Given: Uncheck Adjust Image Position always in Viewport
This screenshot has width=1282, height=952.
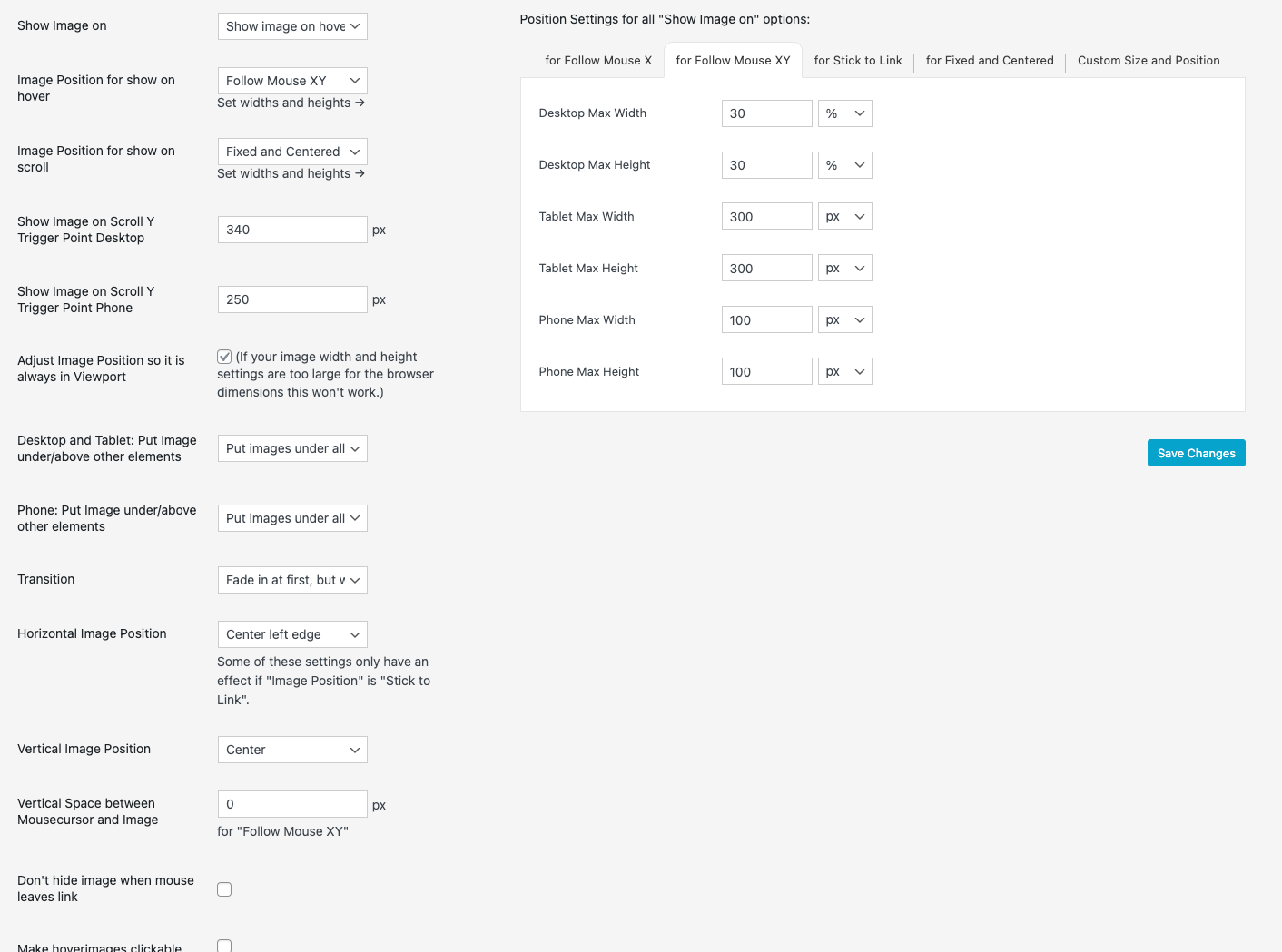Looking at the screenshot, I should pos(224,357).
